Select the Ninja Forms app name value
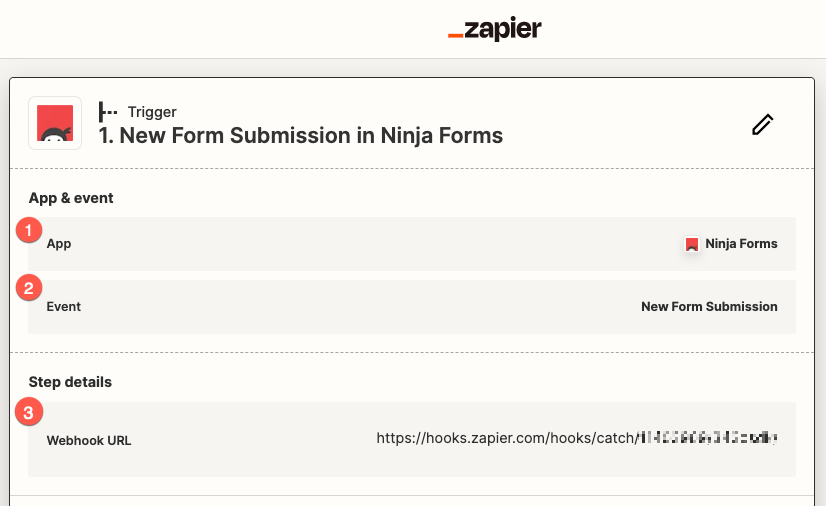The width and height of the screenshot is (826, 506). [741, 244]
